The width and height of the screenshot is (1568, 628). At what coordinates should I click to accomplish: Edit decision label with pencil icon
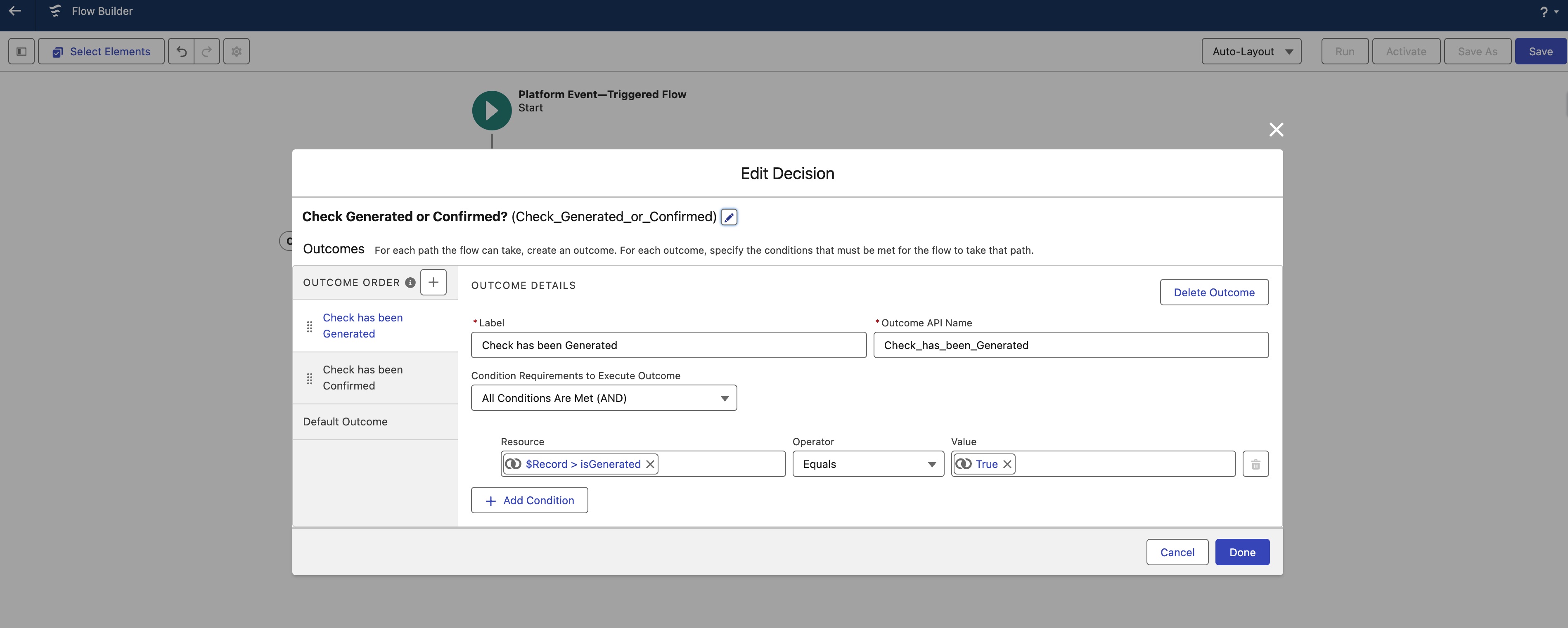click(729, 217)
